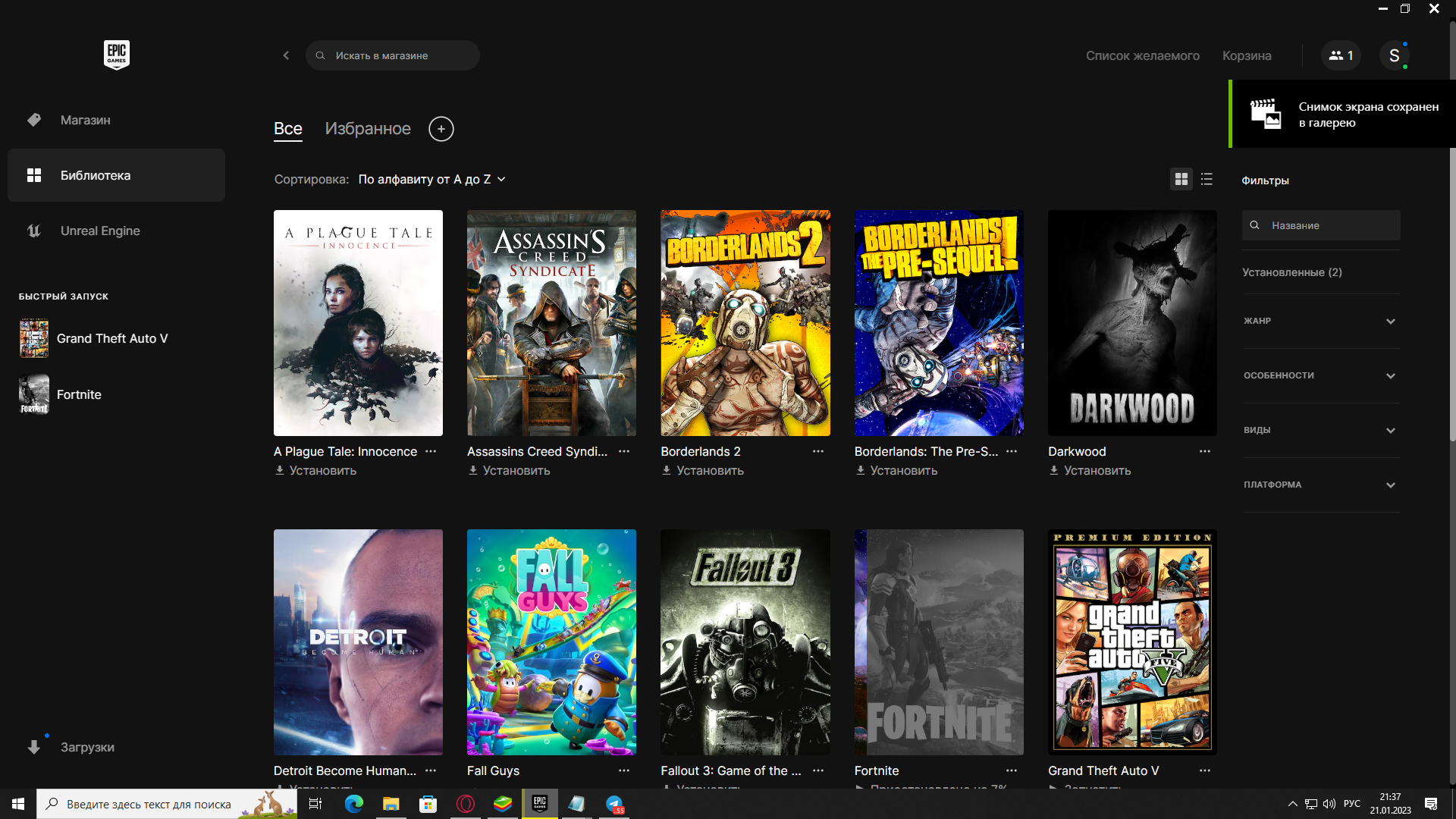The height and width of the screenshot is (819, 1456).
Task: Go back with the back arrow
Action: (x=286, y=55)
